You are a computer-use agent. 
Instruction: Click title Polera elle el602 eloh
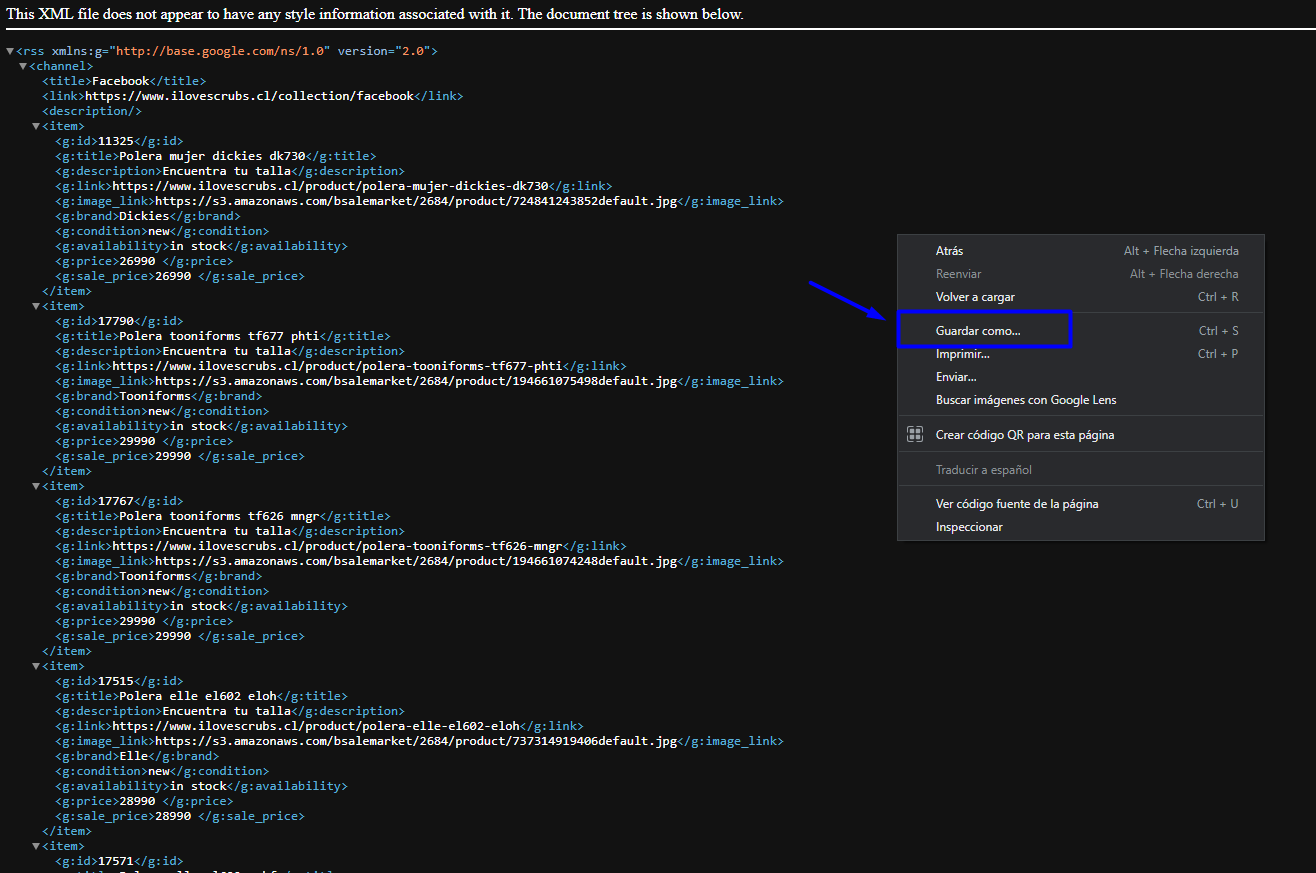tap(198, 696)
